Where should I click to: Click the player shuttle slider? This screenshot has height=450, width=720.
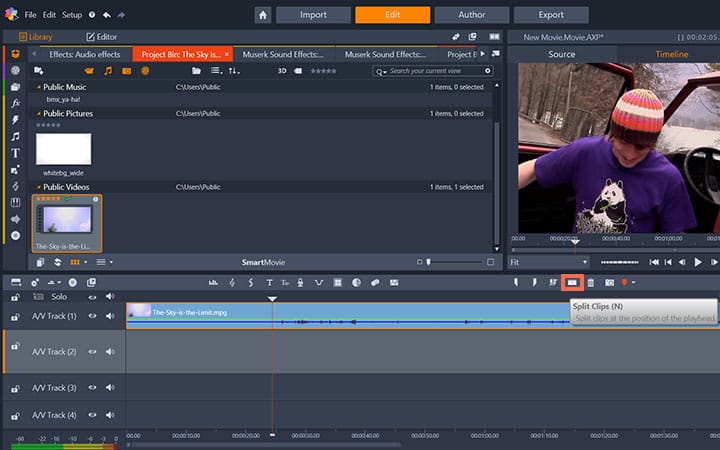(x=619, y=262)
